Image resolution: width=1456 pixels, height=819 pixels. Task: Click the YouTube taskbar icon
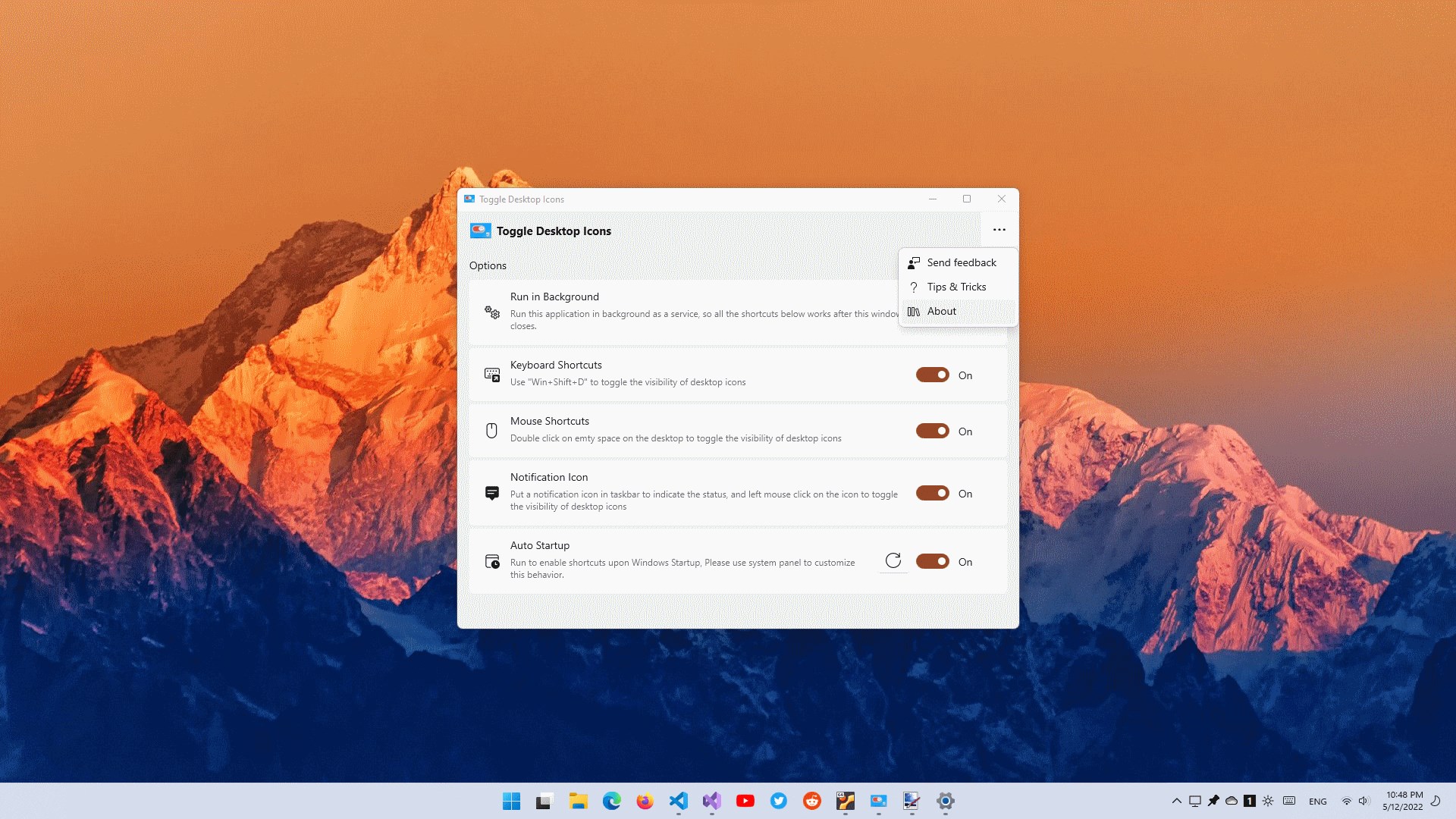tap(745, 801)
